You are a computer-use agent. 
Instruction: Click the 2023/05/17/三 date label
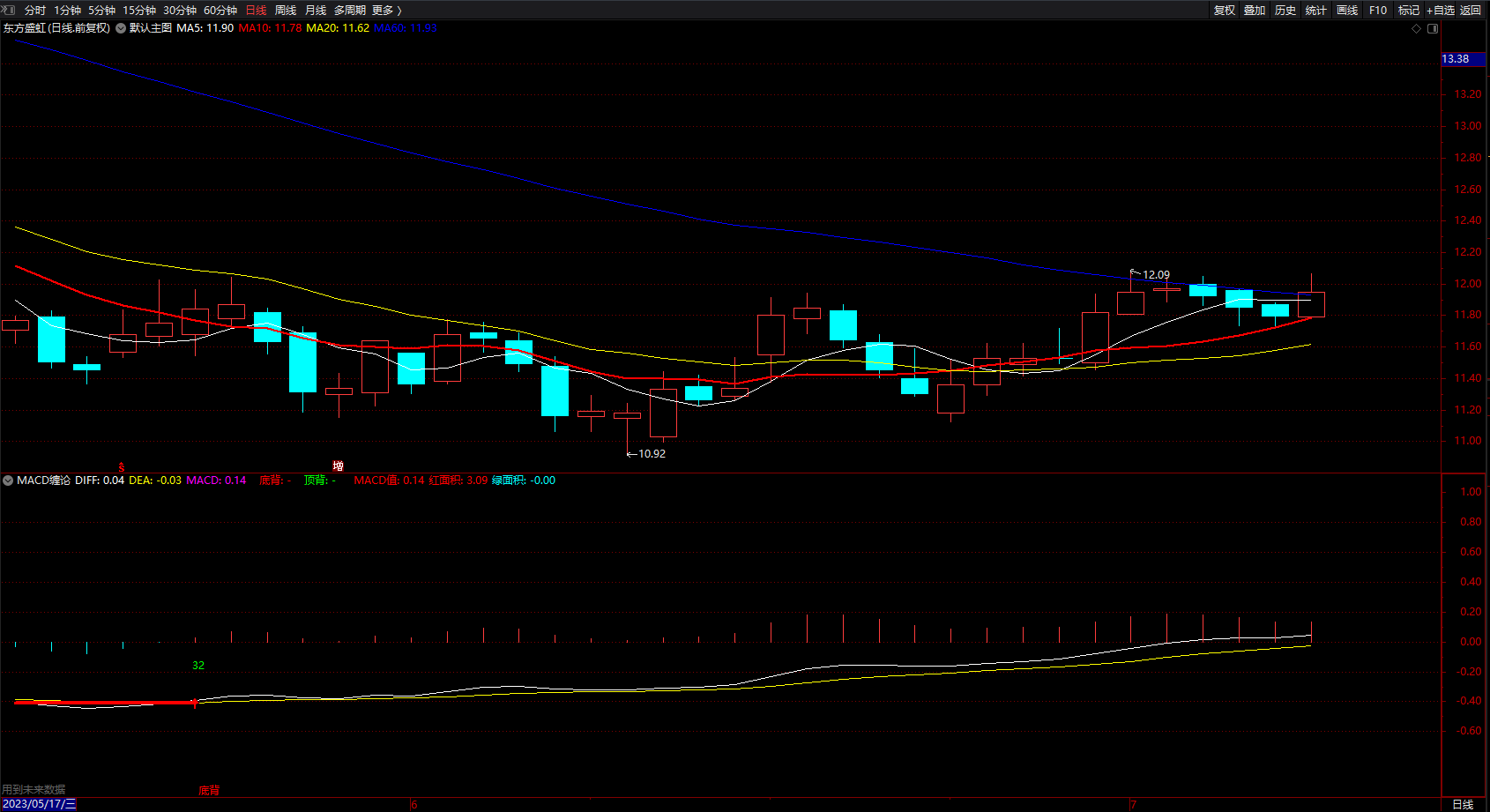(39, 804)
